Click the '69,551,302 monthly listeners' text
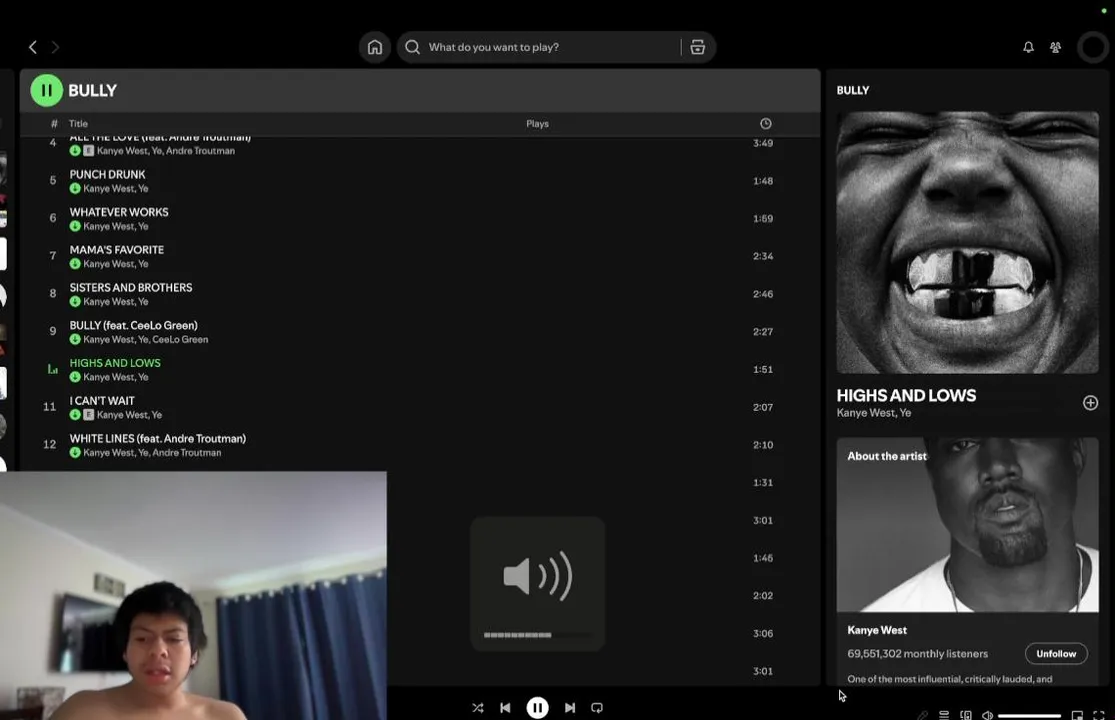The width and height of the screenshot is (1115, 720). pos(917,654)
